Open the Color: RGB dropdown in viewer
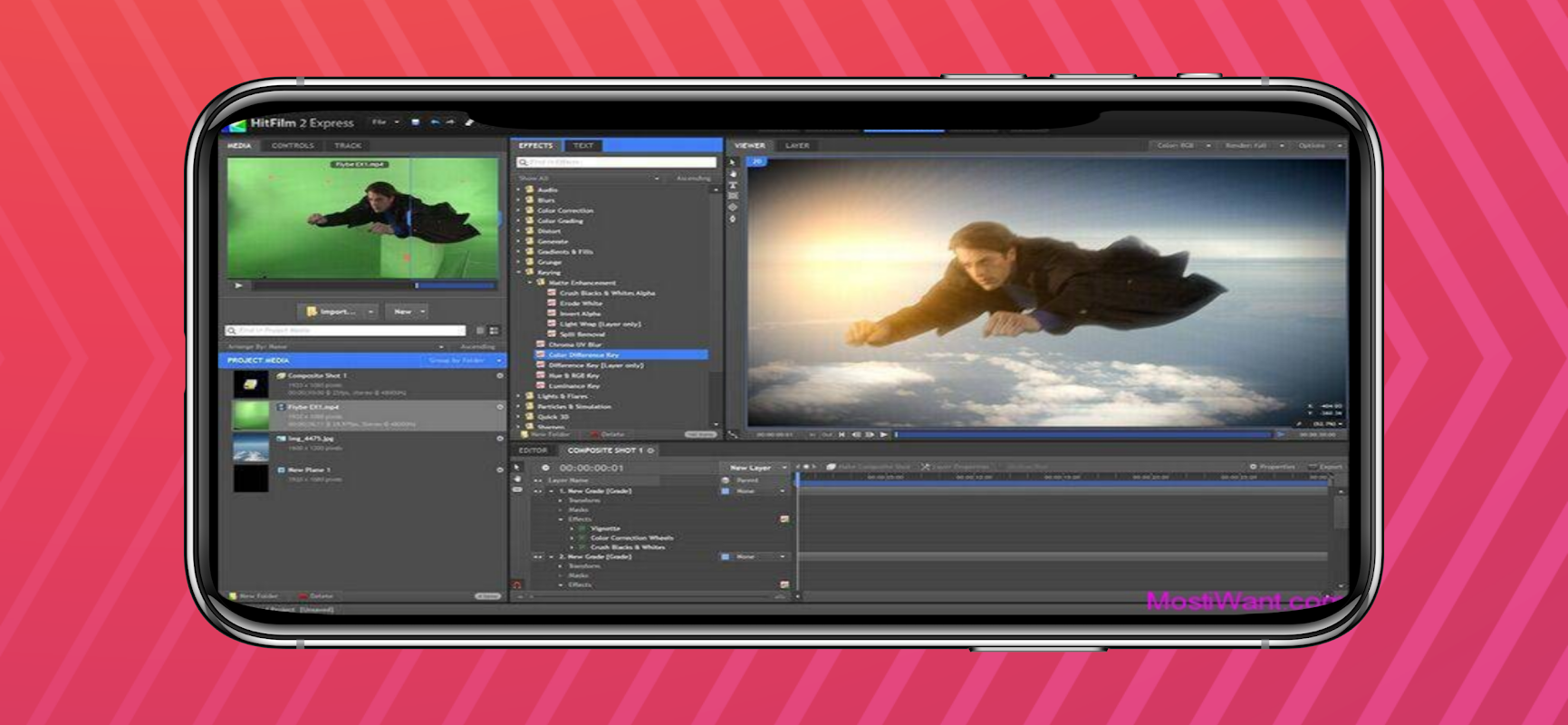The height and width of the screenshot is (725, 1568). [1183, 146]
